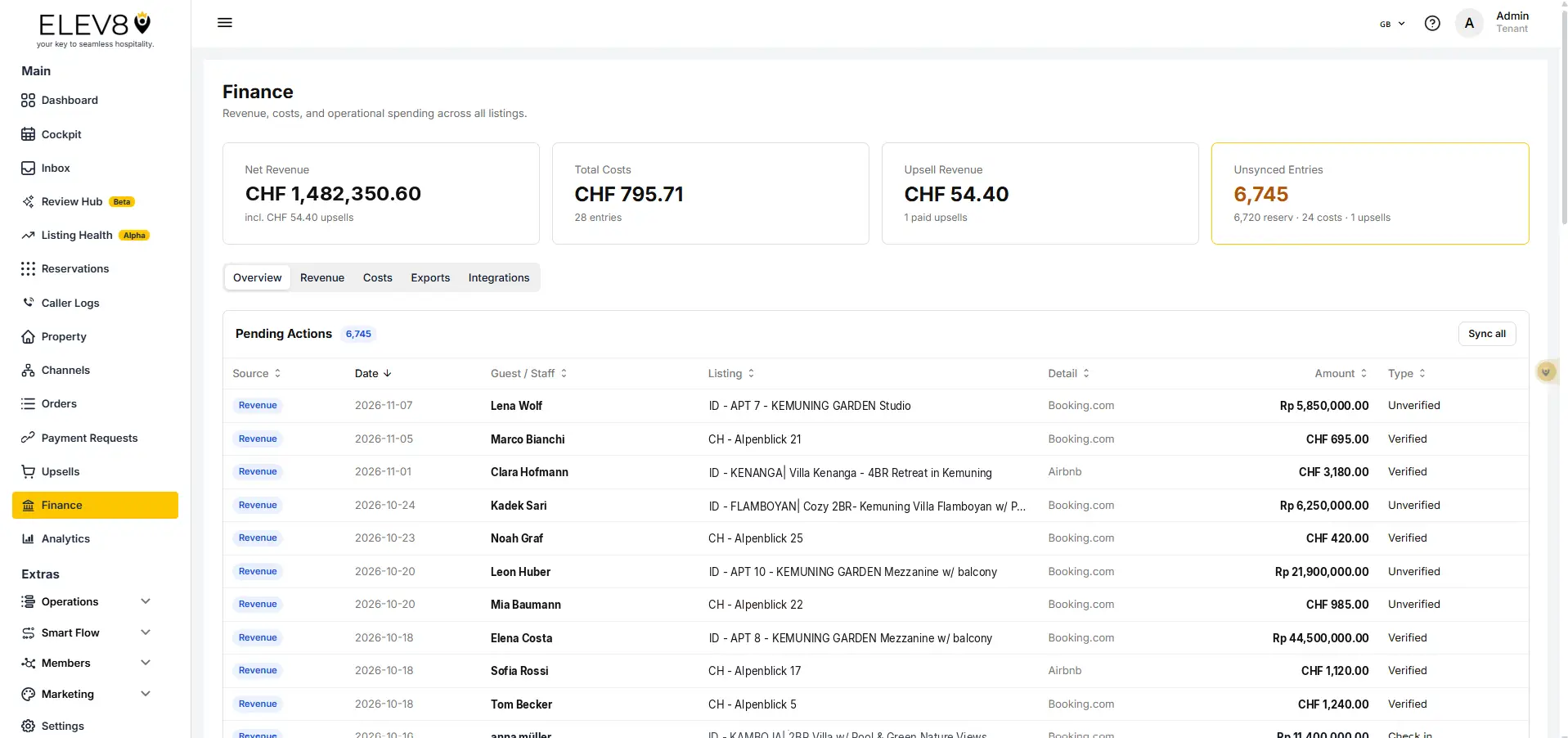Sort table by Amount column
Screen dimensions: 1568x738
click(x=1341, y=373)
